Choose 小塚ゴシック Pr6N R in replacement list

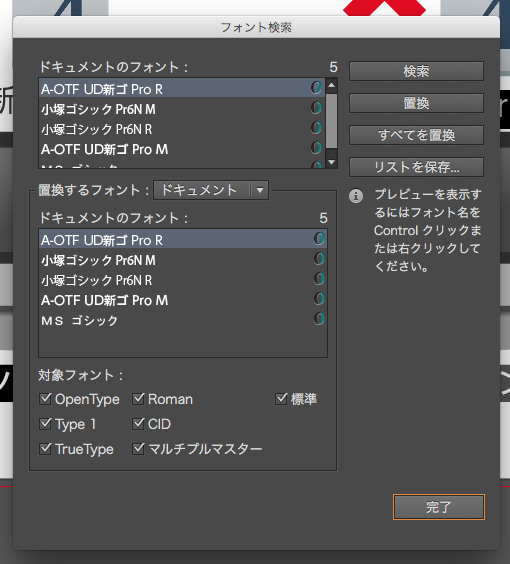tap(183, 280)
